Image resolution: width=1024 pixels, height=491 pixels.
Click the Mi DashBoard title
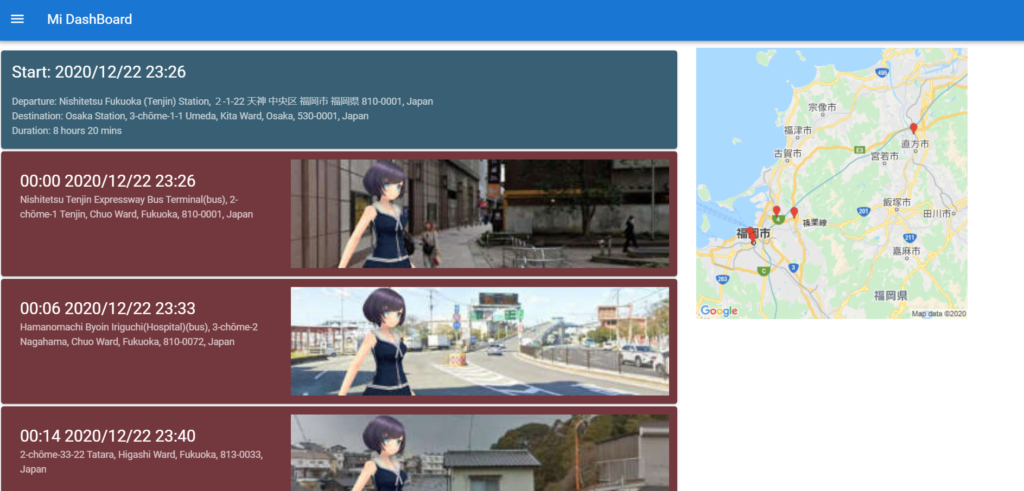[x=89, y=20]
